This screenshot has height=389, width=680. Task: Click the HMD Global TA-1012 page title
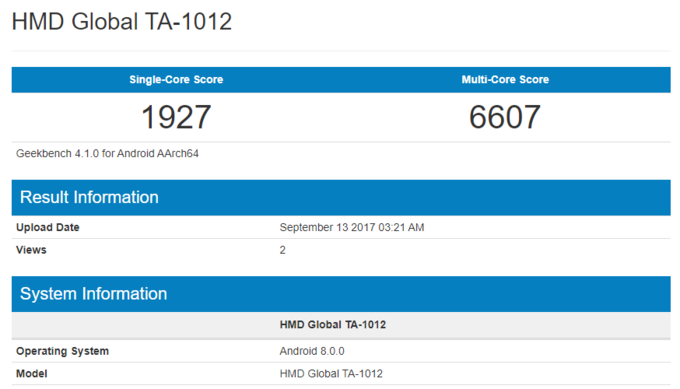[122, 22]
